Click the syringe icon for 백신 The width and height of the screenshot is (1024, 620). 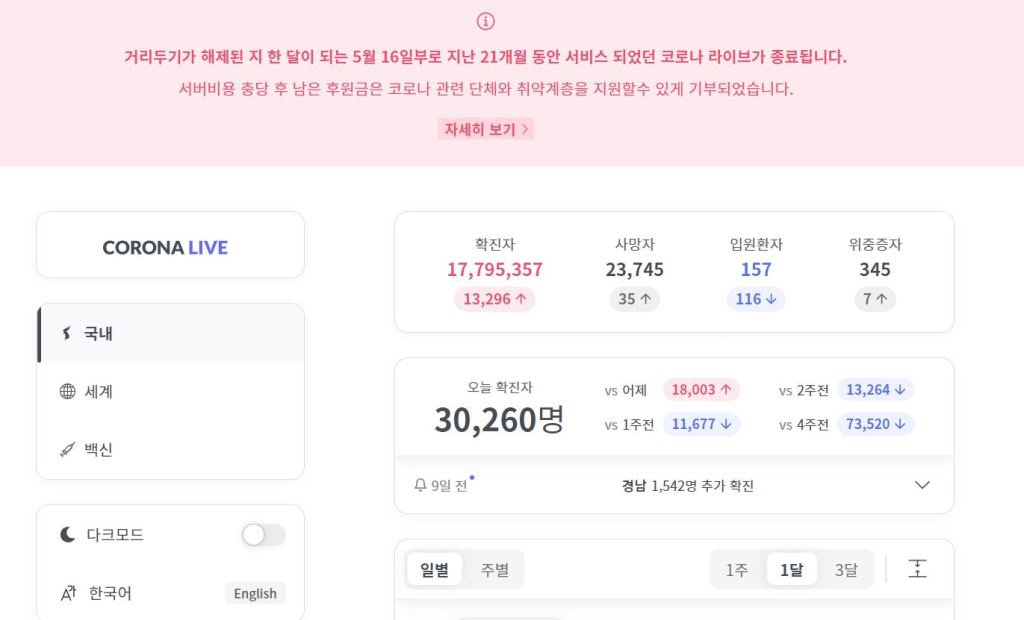(67, 449)
